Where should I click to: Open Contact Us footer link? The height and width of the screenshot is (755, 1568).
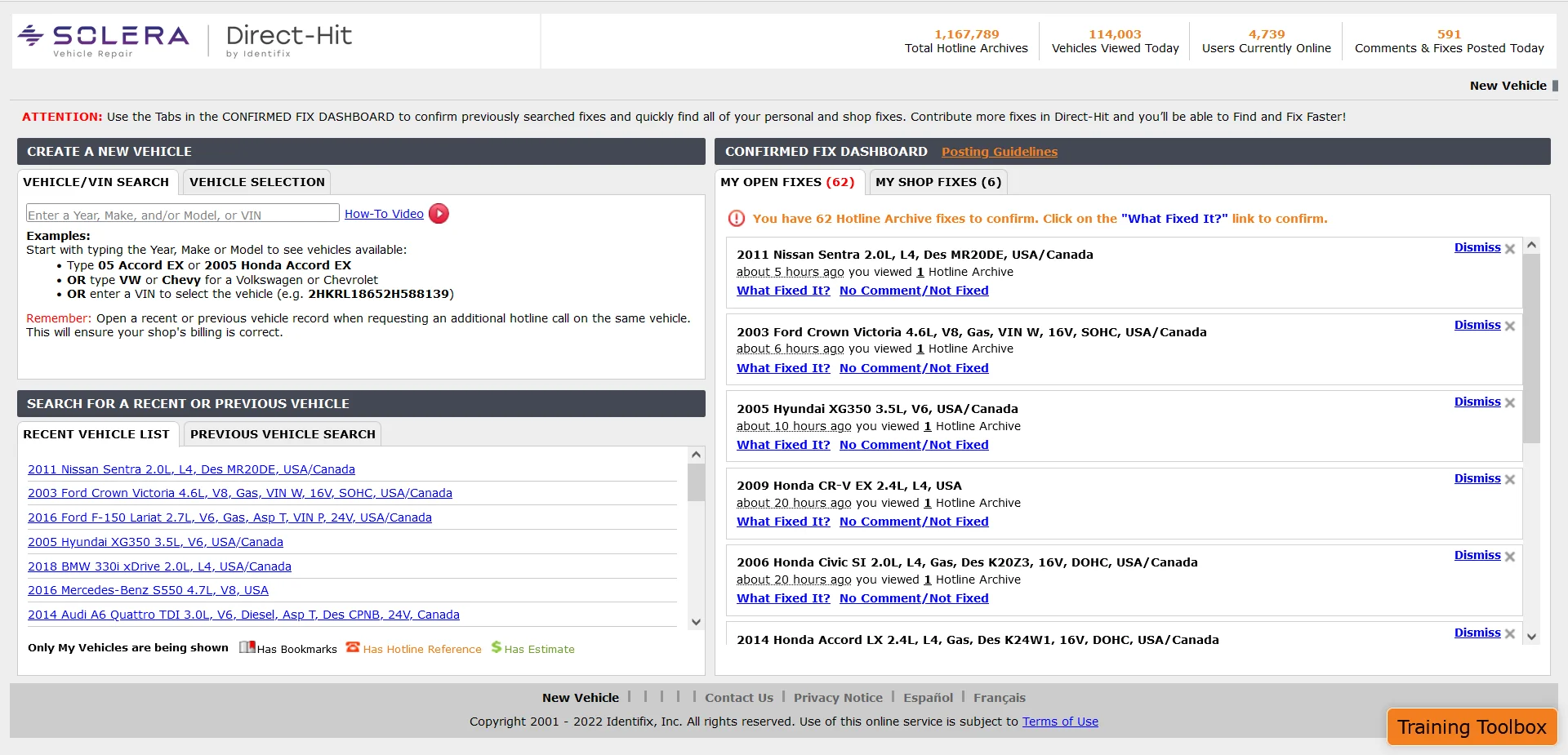[x=739, y=698]
